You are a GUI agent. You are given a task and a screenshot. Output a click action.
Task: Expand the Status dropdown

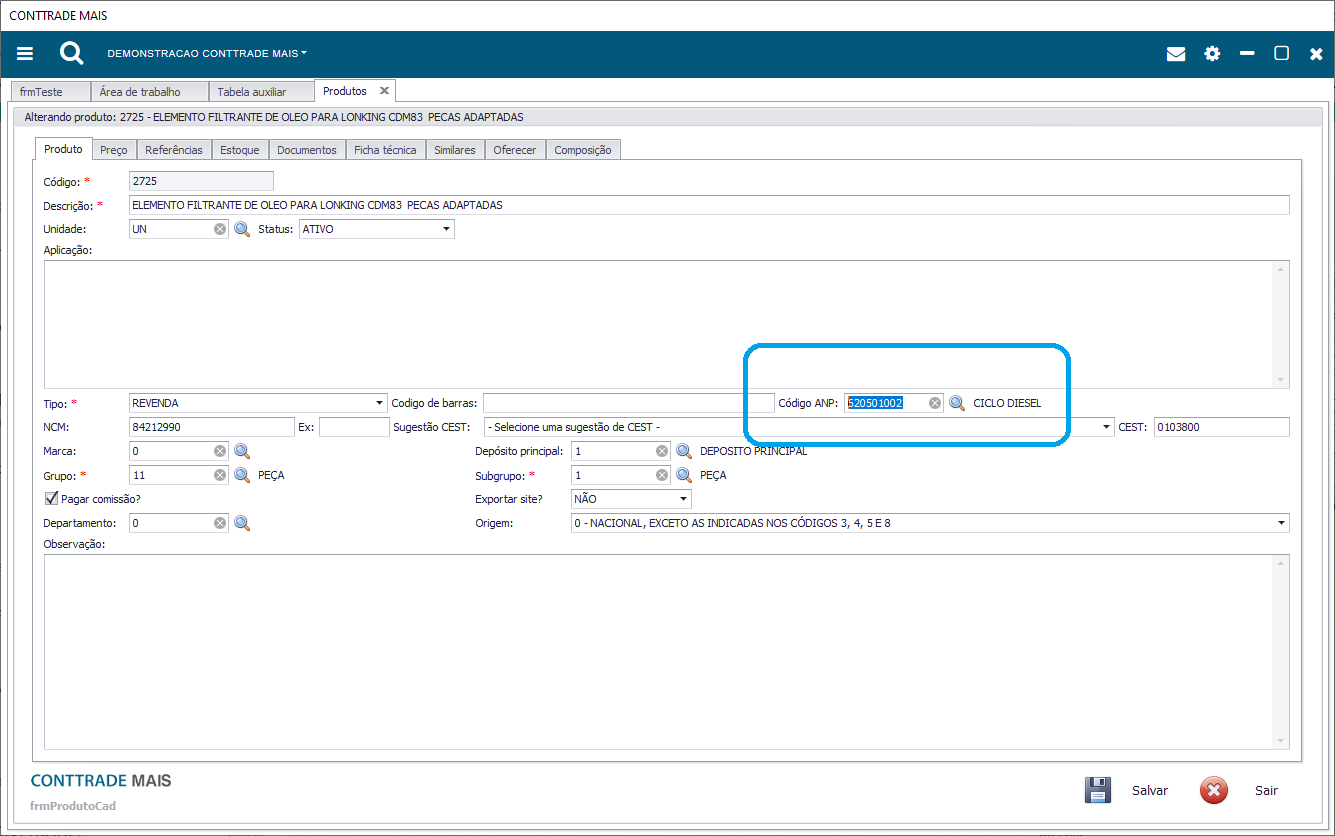click(x=446, y=229)
